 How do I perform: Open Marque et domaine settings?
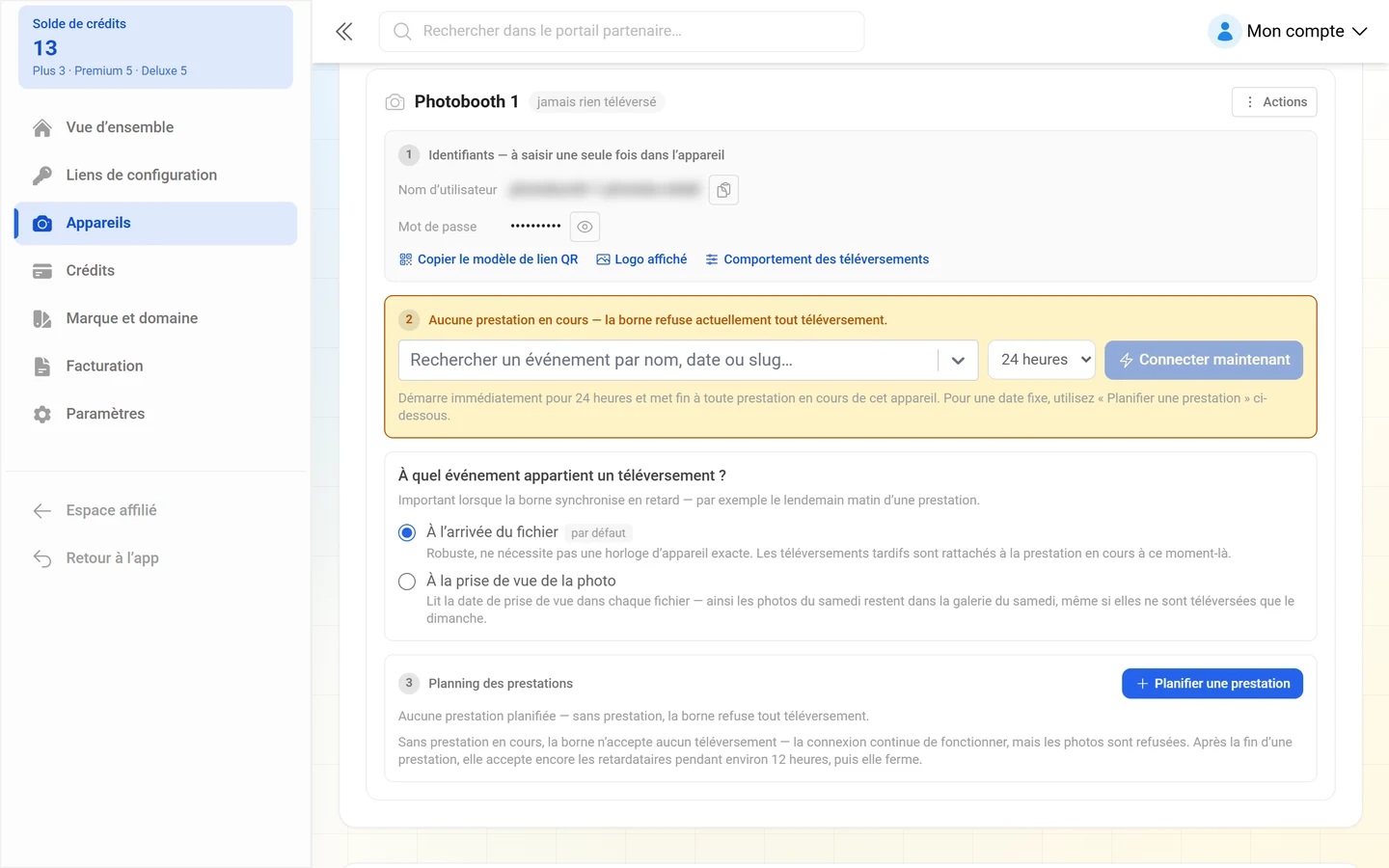click(155, 318)
